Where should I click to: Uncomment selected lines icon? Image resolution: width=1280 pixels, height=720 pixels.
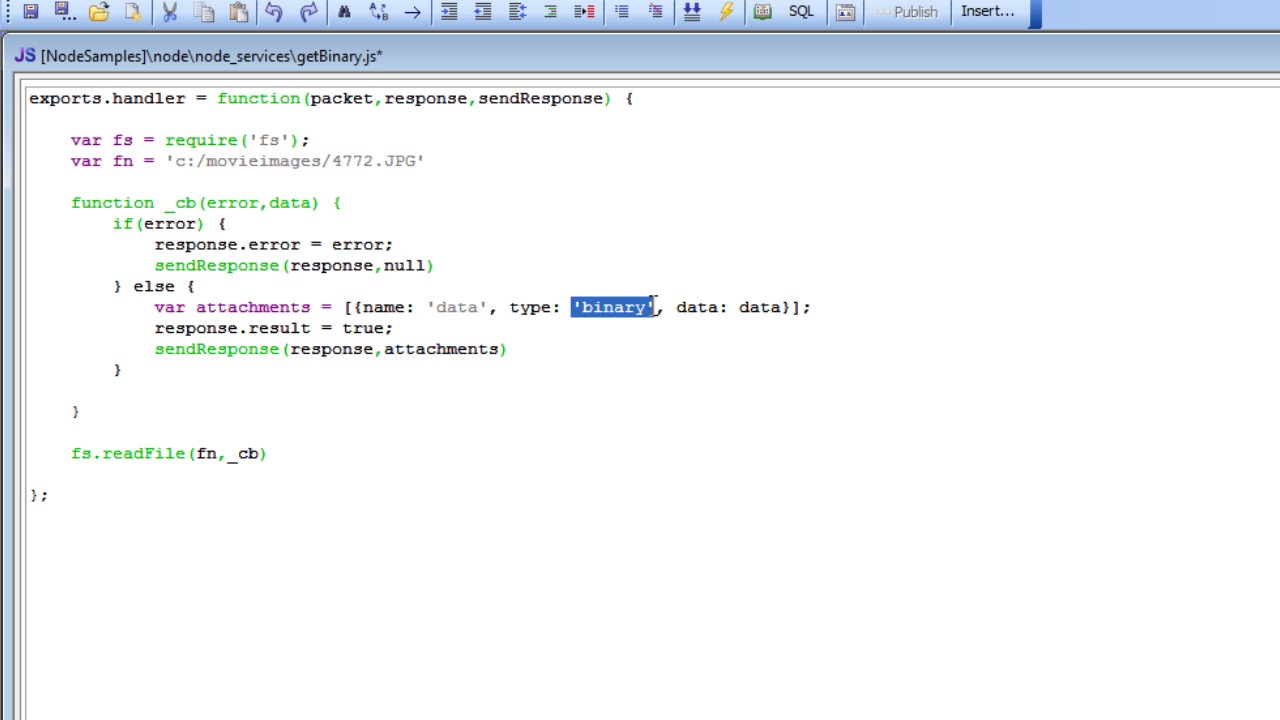(x=655, y=12)
